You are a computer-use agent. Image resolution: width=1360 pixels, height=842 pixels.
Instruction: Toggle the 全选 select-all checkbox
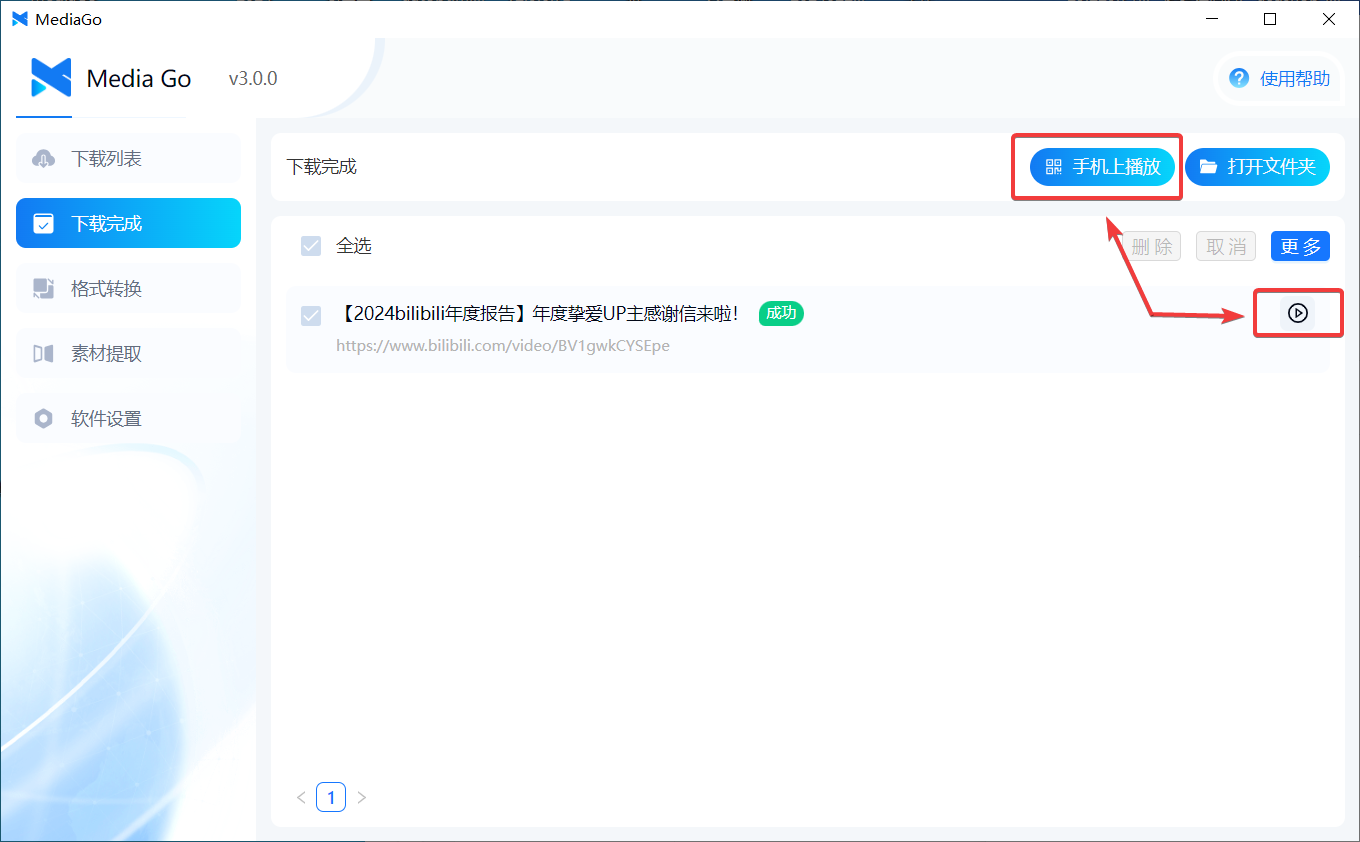tap(311, 246)
